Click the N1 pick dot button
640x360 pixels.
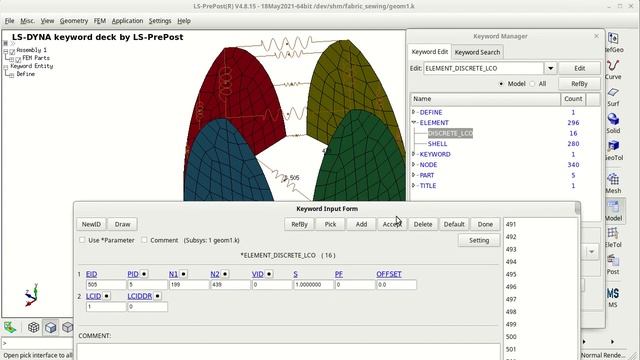[184, 274]
